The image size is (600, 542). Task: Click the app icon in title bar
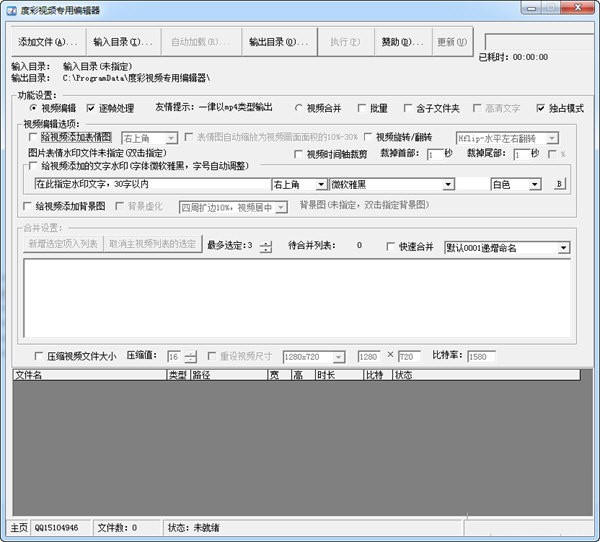[9, 8]
